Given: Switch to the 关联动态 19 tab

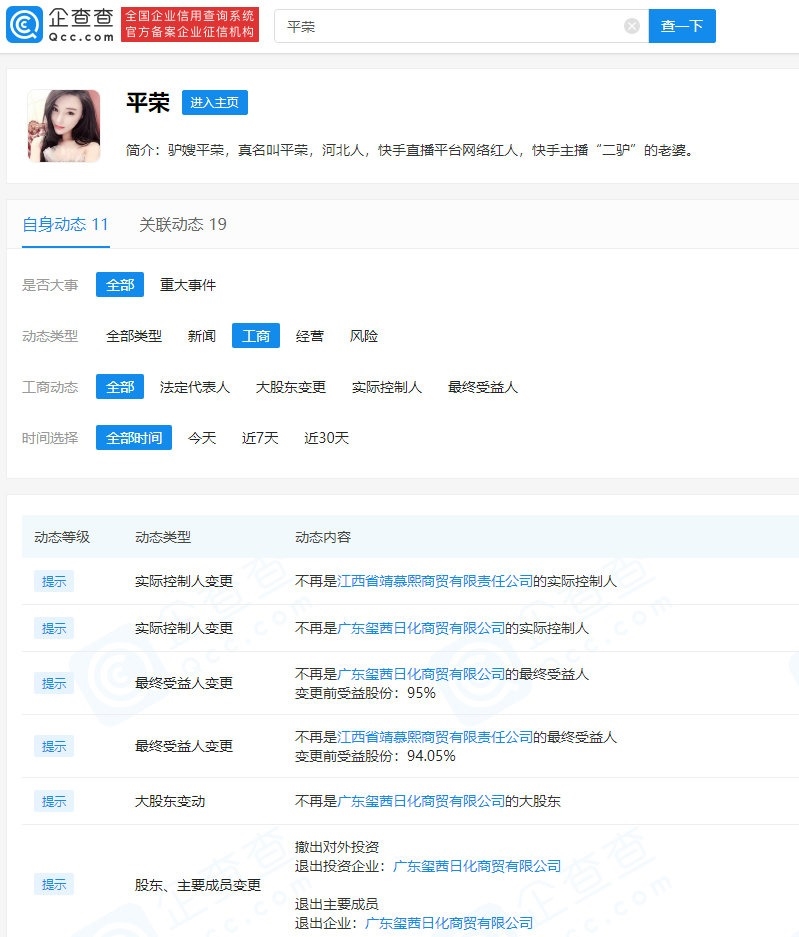Looking at the screenshot, I should pos(183,225).
